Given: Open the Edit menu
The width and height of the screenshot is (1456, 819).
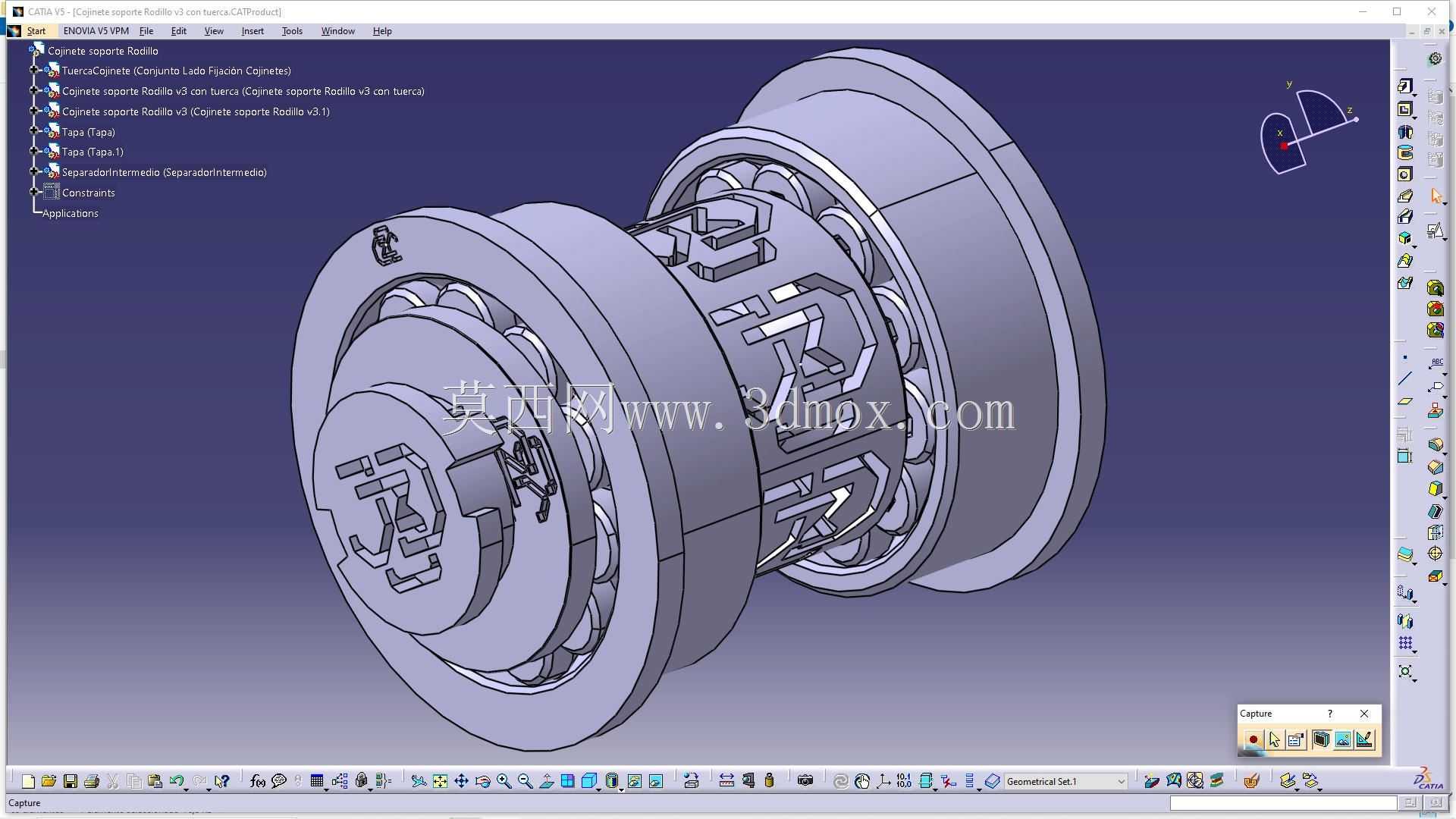Looking at the screenshot, I should pos(179,31).
